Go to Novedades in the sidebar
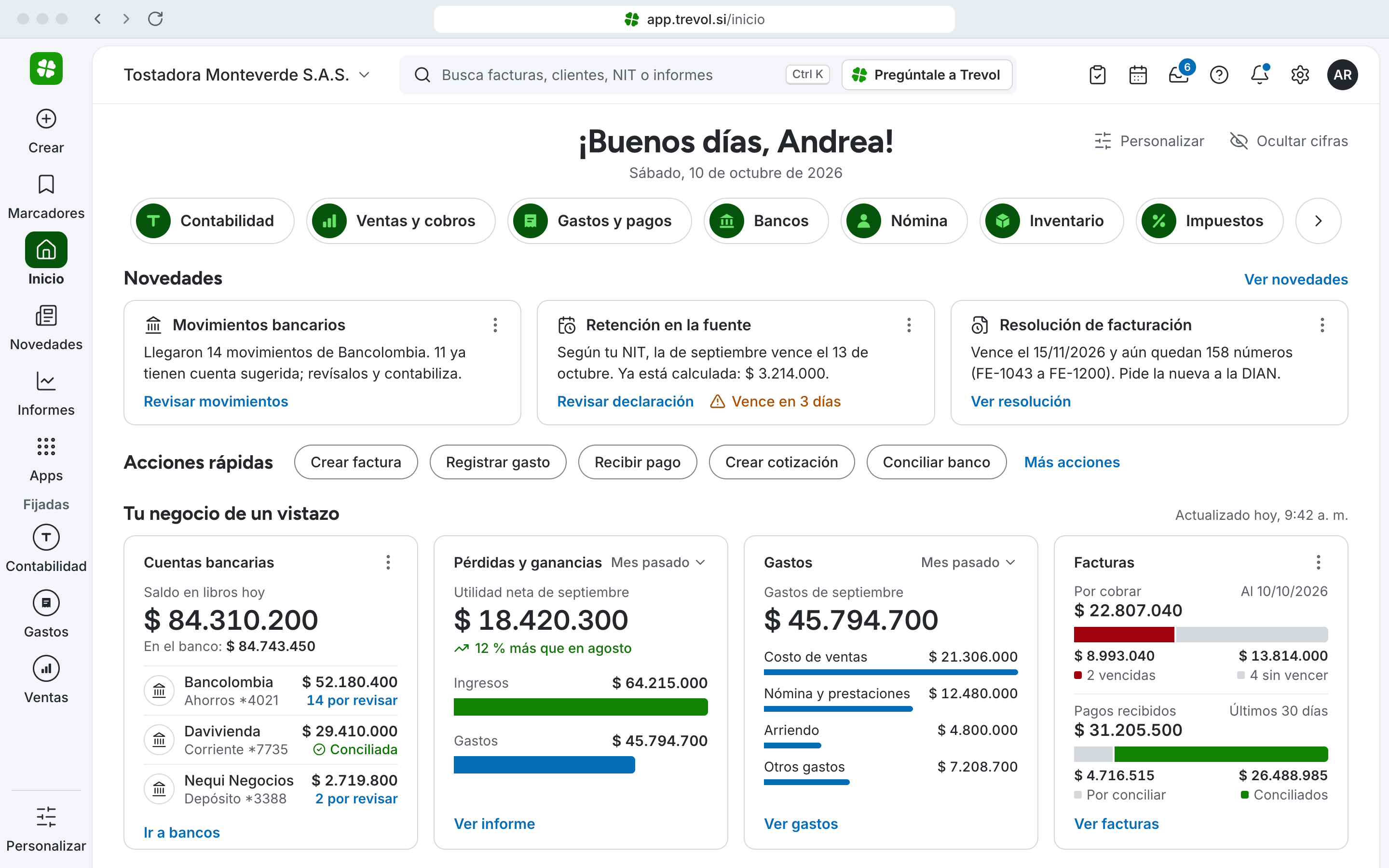 click(x=46, y=328)
